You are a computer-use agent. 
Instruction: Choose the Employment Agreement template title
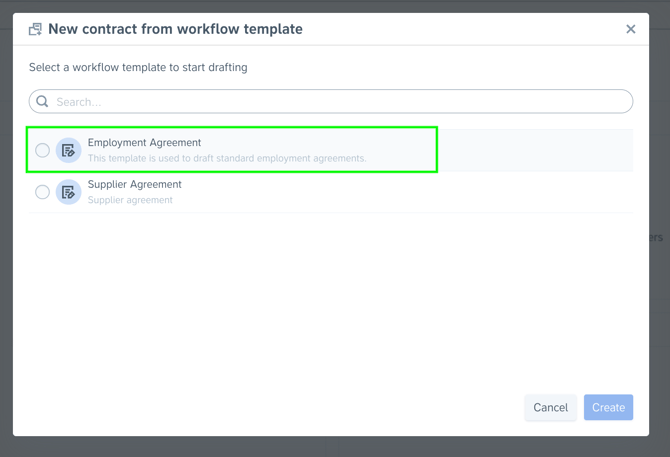coord(144,143)
